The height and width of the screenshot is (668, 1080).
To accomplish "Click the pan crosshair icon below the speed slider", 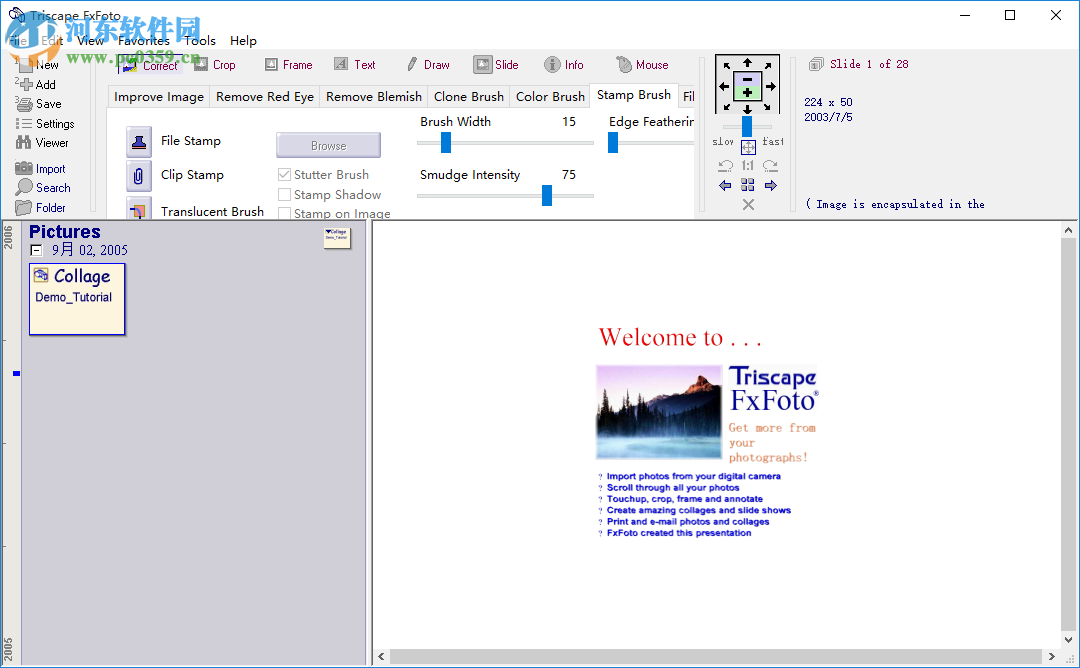I will 747,146.
